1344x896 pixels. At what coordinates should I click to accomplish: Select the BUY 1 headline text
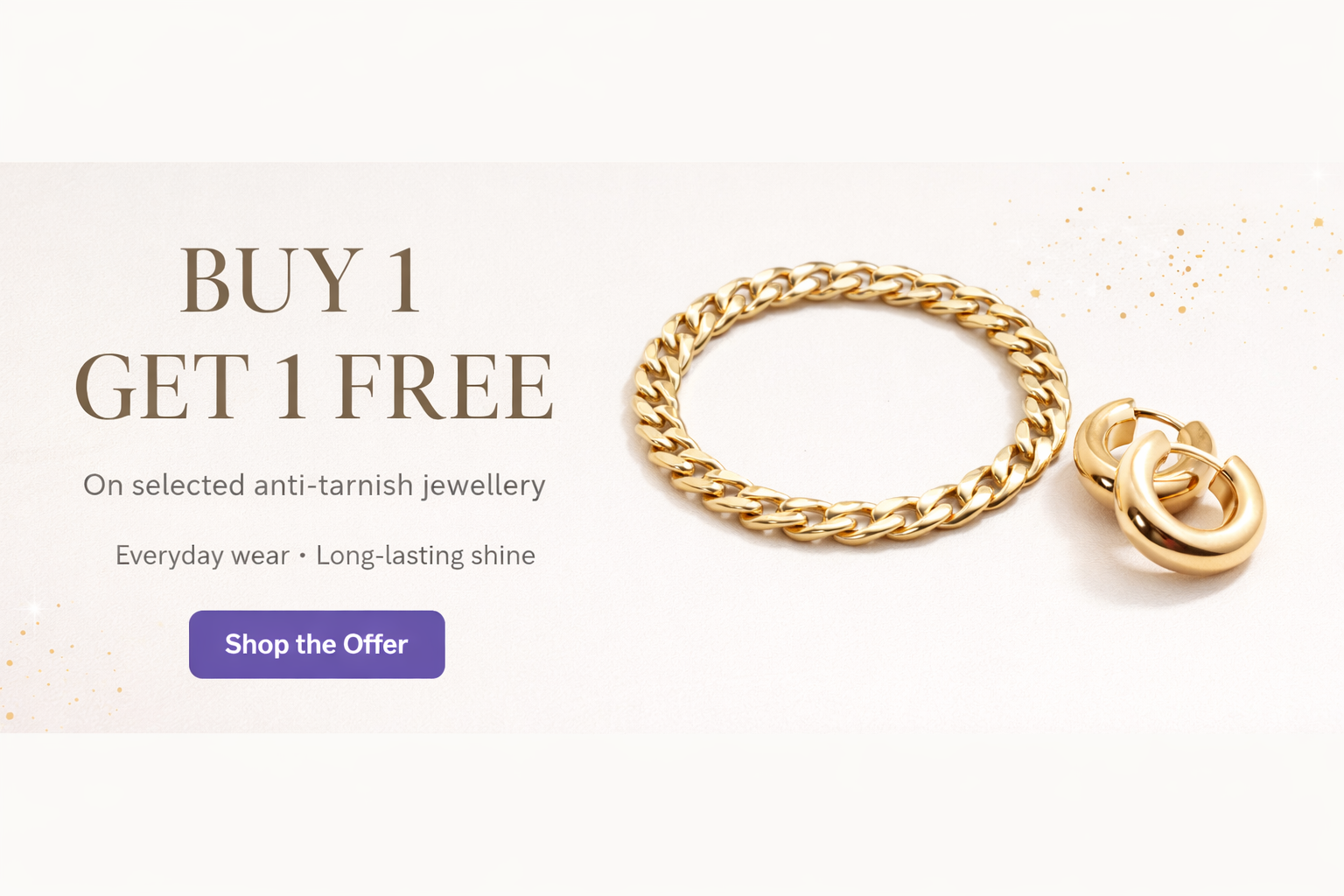coord(301,280)
